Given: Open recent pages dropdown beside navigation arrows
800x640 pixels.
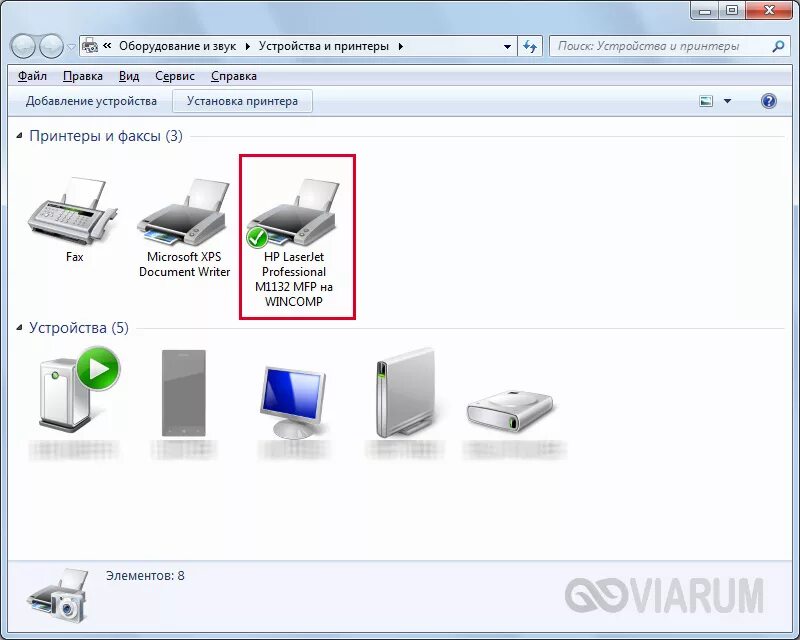Looking at the screenshot, I should click(71, 47).
